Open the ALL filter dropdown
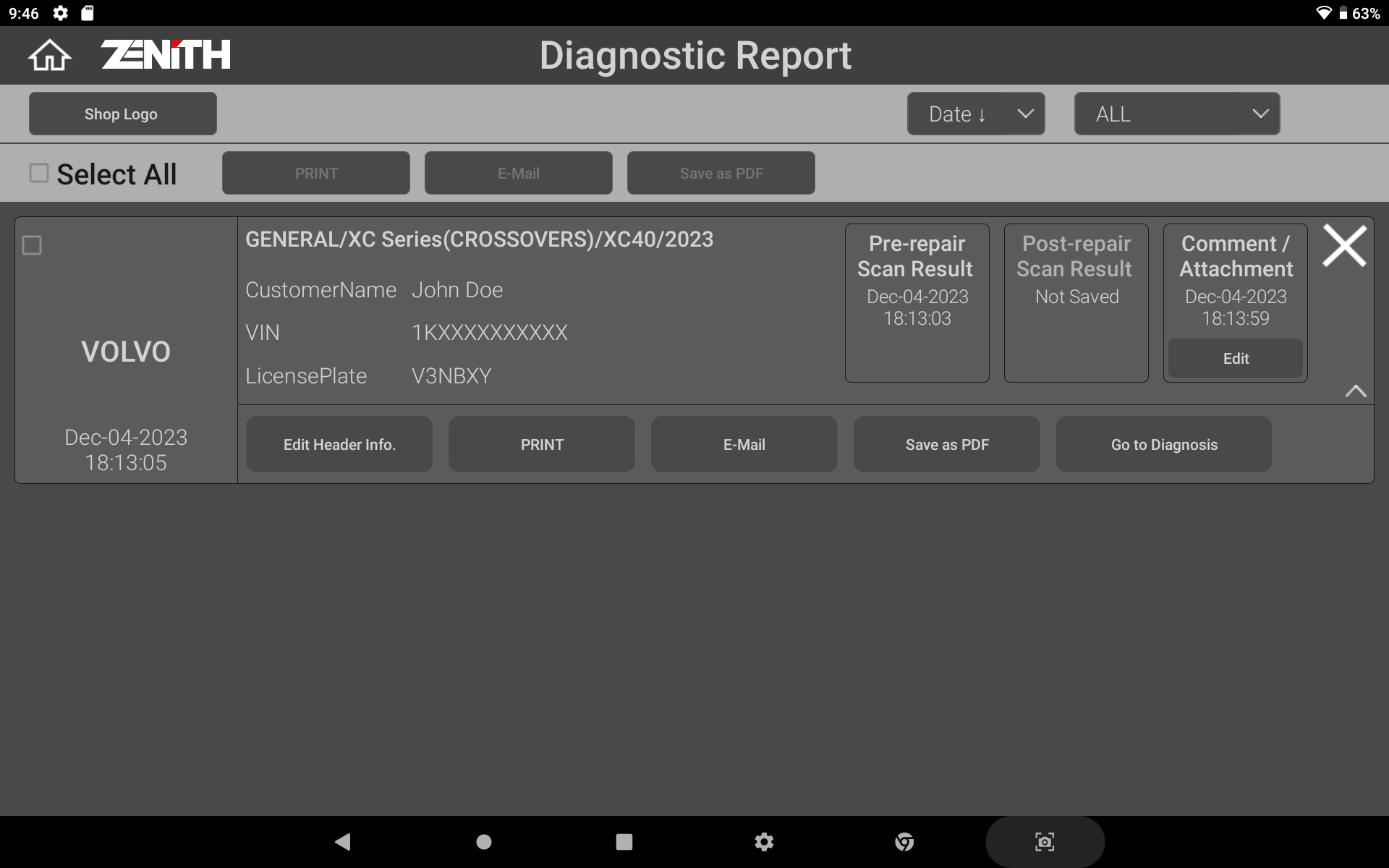The width and height of the screenshot is (1389, 868). pyautogui.click(x=1176, y=114)
